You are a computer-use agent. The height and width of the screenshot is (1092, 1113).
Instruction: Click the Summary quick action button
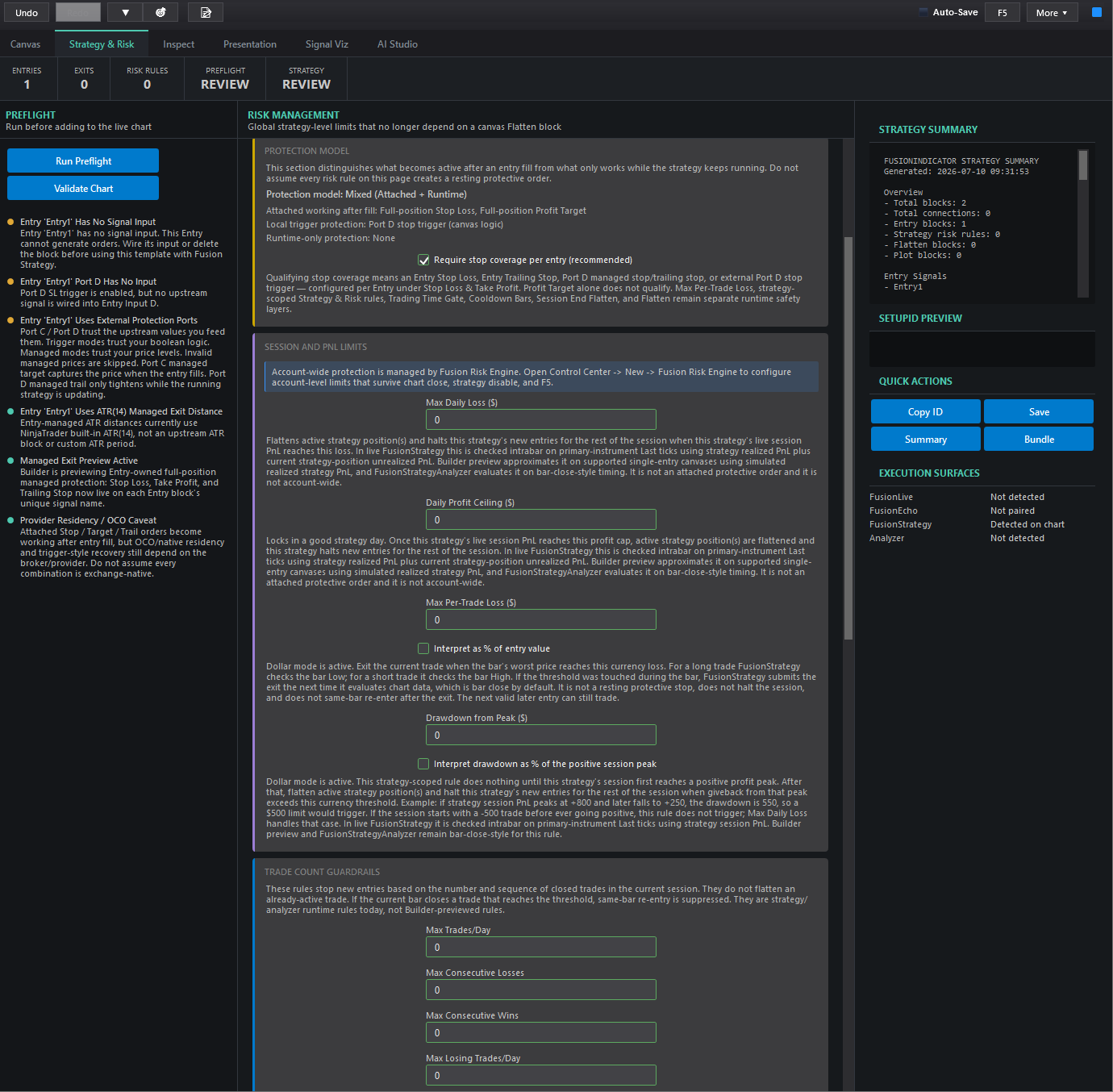click(x=925, y=439)
